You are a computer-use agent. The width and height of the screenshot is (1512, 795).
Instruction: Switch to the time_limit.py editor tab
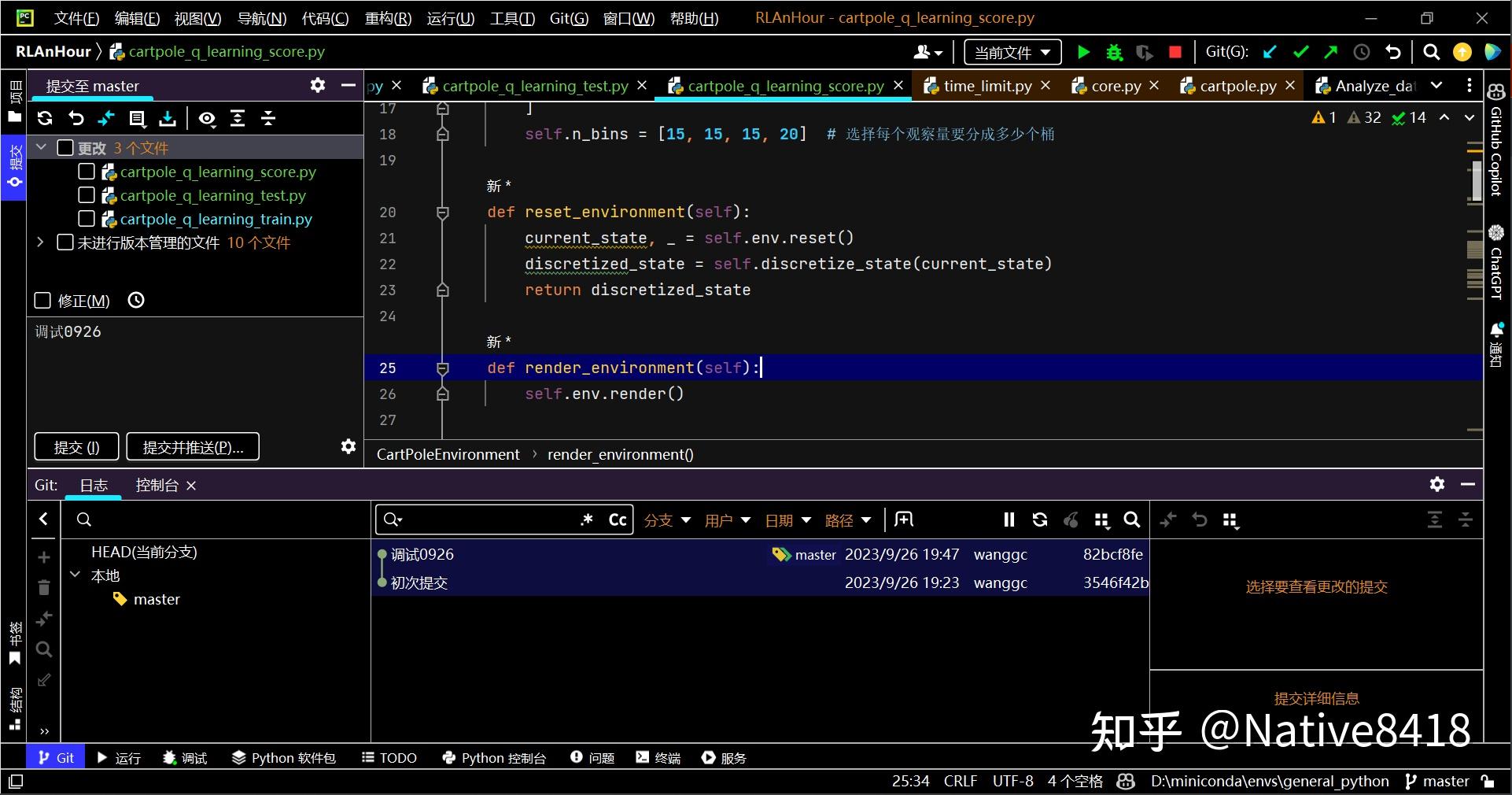[986, 86]
